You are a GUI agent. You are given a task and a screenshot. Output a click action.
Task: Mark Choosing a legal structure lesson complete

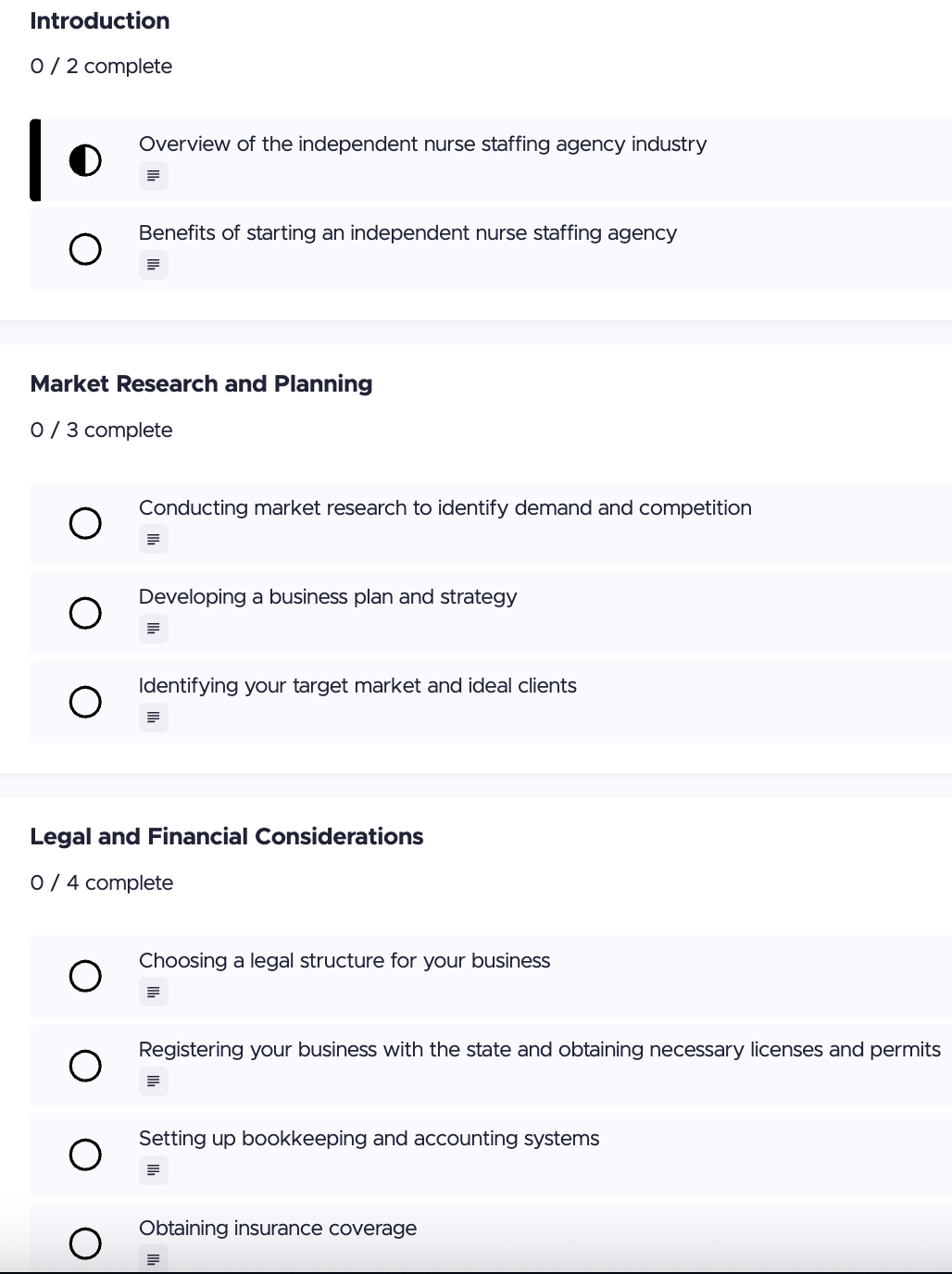[85, 976]
